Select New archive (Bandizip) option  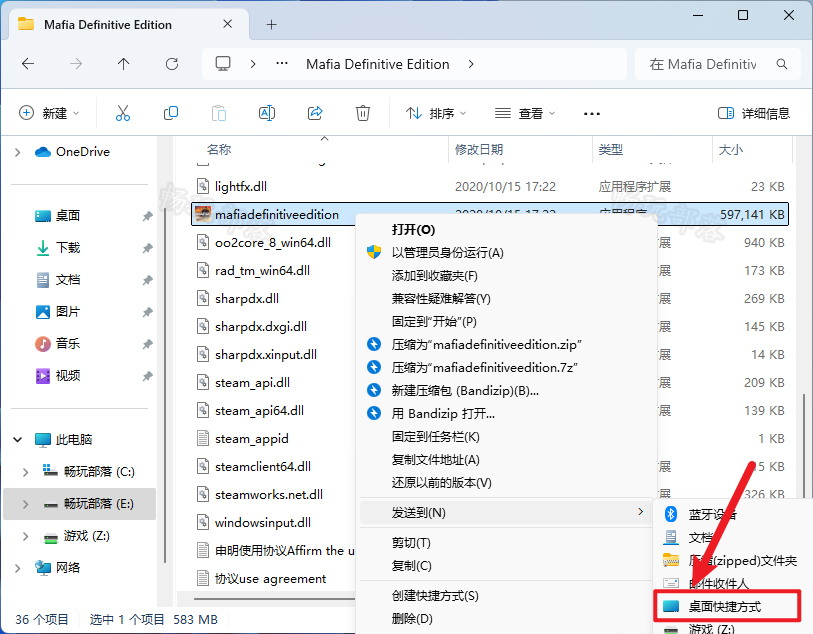point(465,390)
